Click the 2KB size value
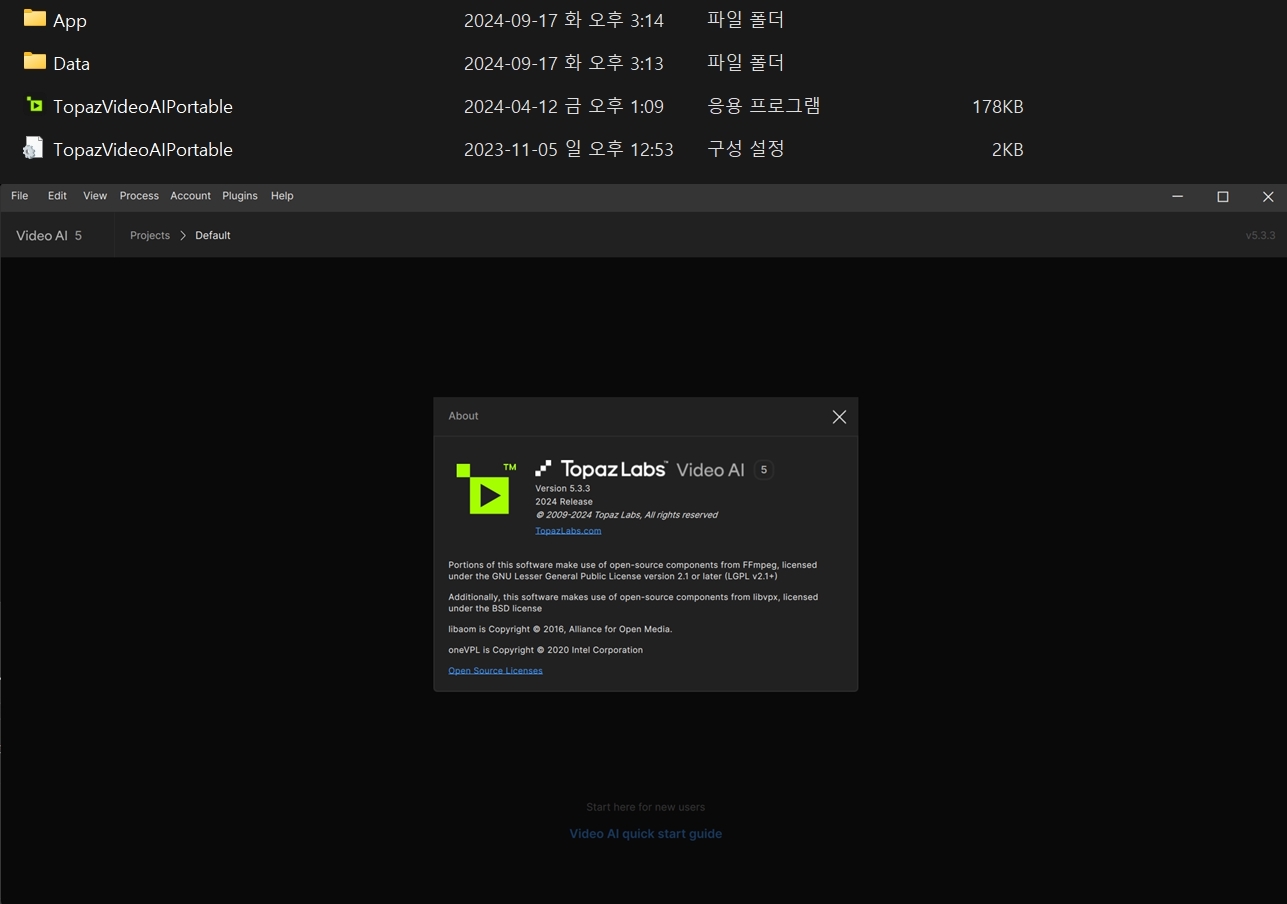Image resolution: width=1287 pixels, height=904 pixels. 1007,150
